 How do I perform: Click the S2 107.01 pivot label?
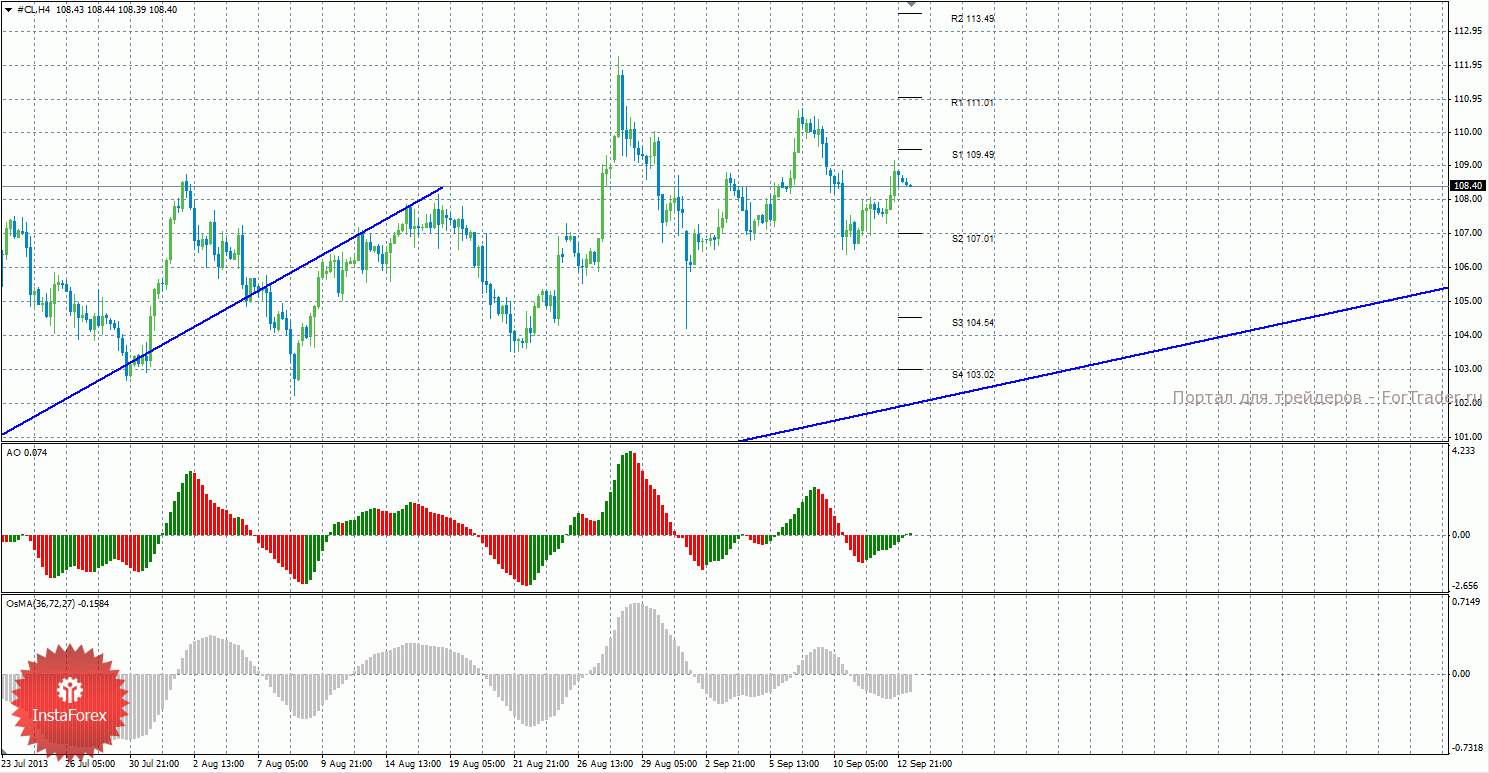pos(973,239)
